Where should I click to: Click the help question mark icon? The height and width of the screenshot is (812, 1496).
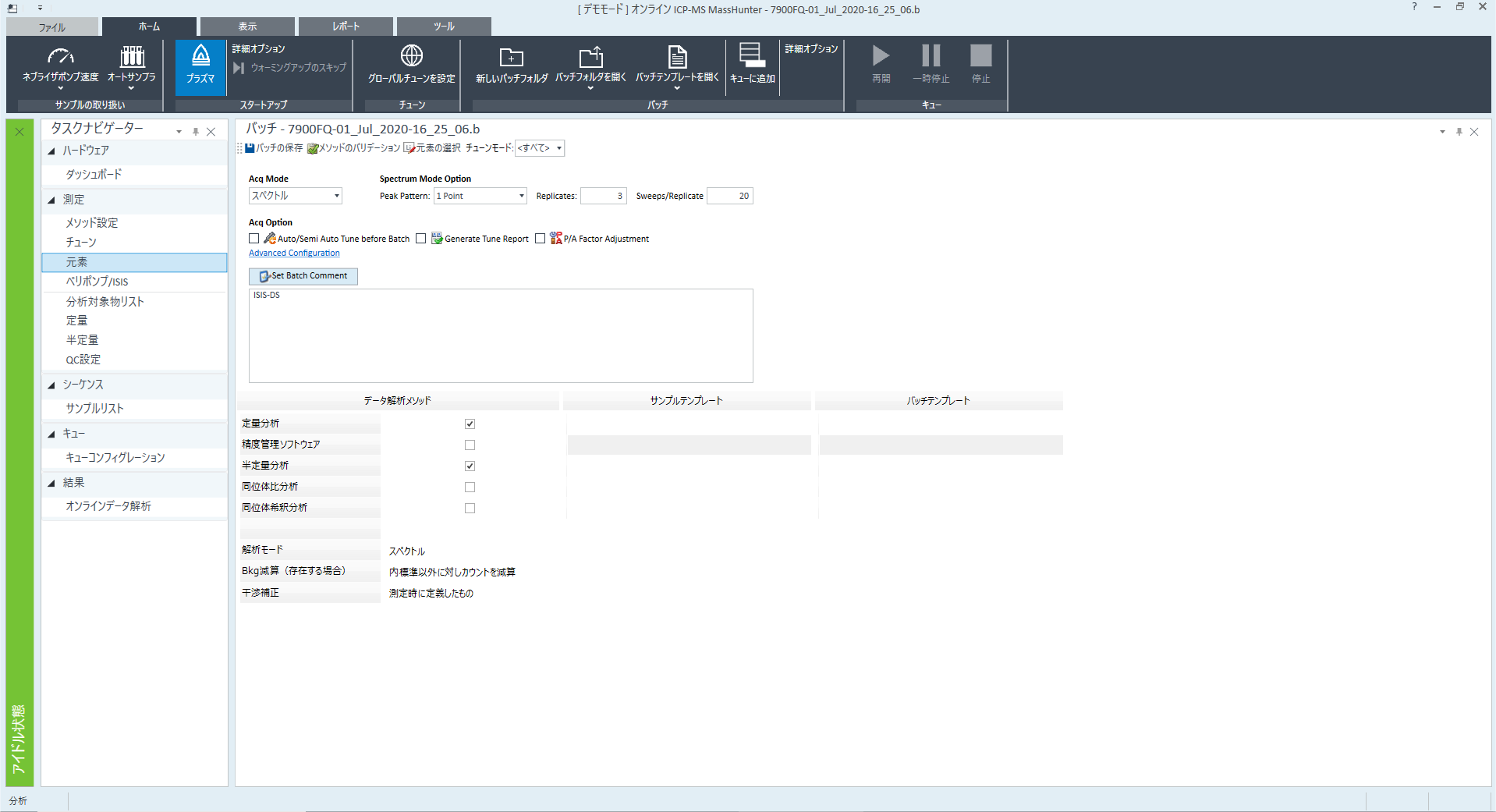(x=1414, y=7)
